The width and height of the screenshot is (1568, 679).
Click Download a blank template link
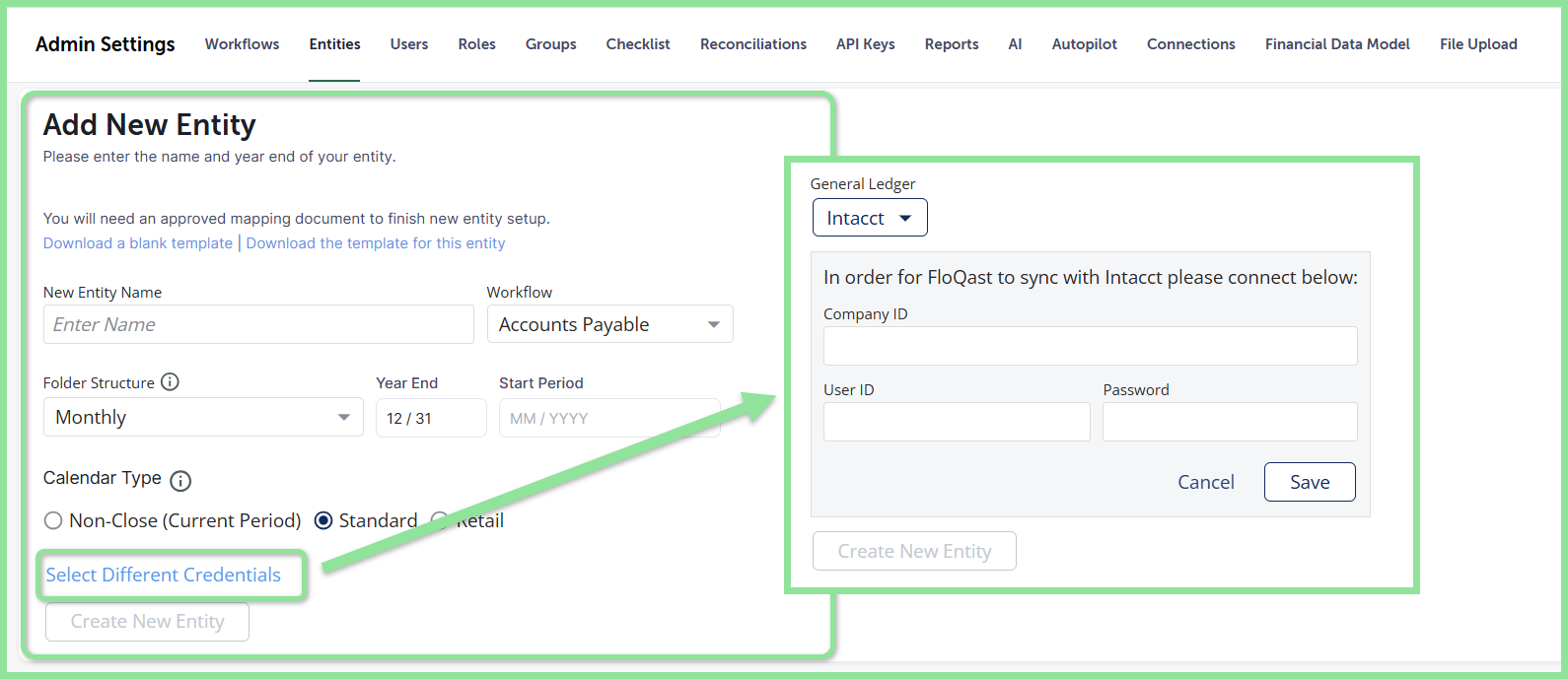[x=138, y=243]
